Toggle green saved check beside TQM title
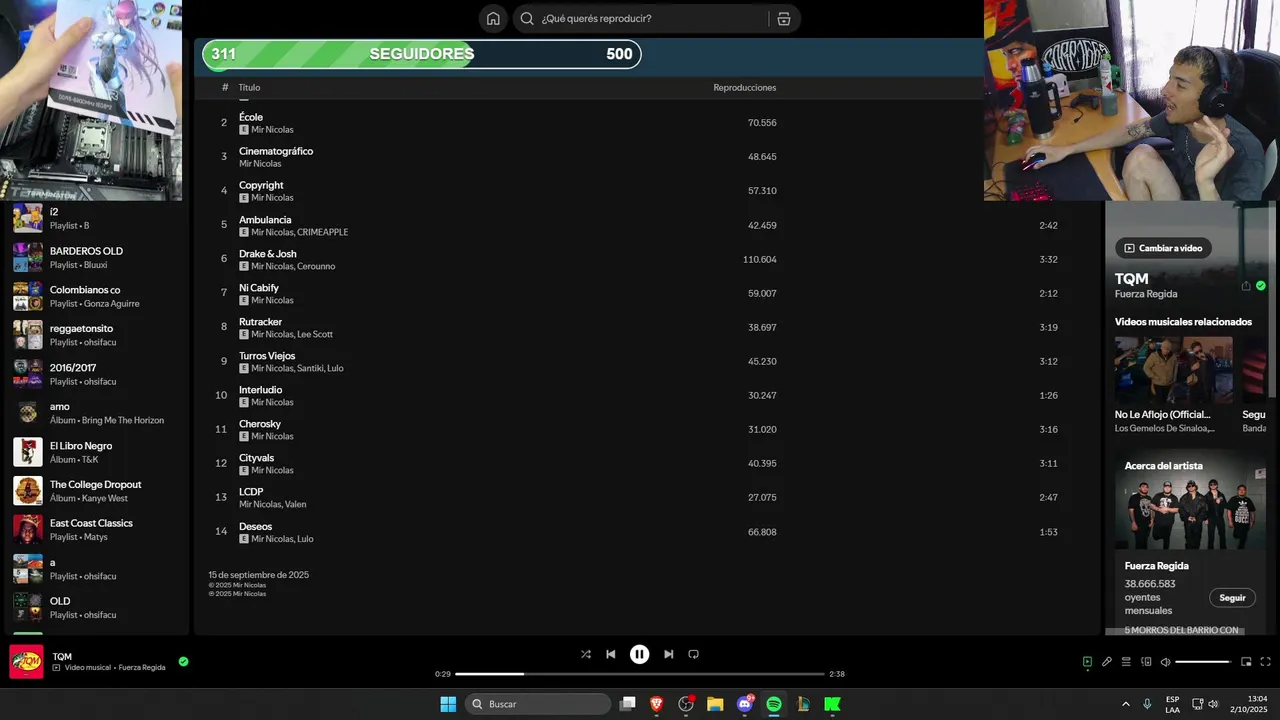1280x720 pixels. (x=1261, y=286)
